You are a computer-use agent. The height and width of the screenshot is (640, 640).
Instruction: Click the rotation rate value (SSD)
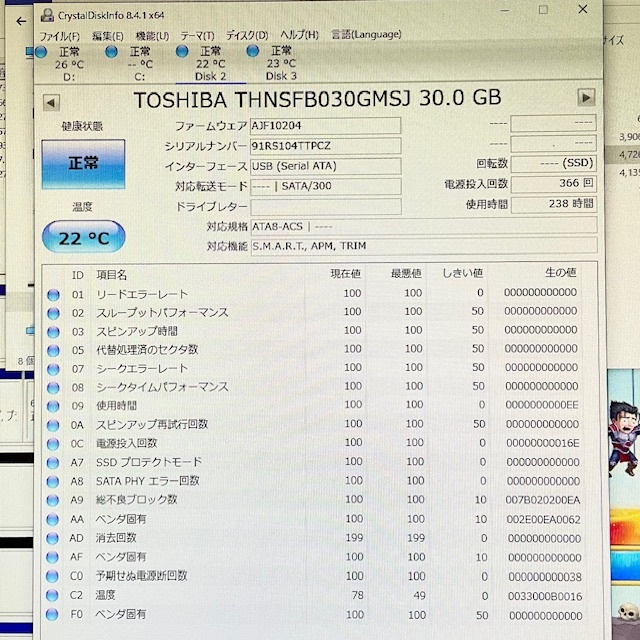[x=553, y=164]
